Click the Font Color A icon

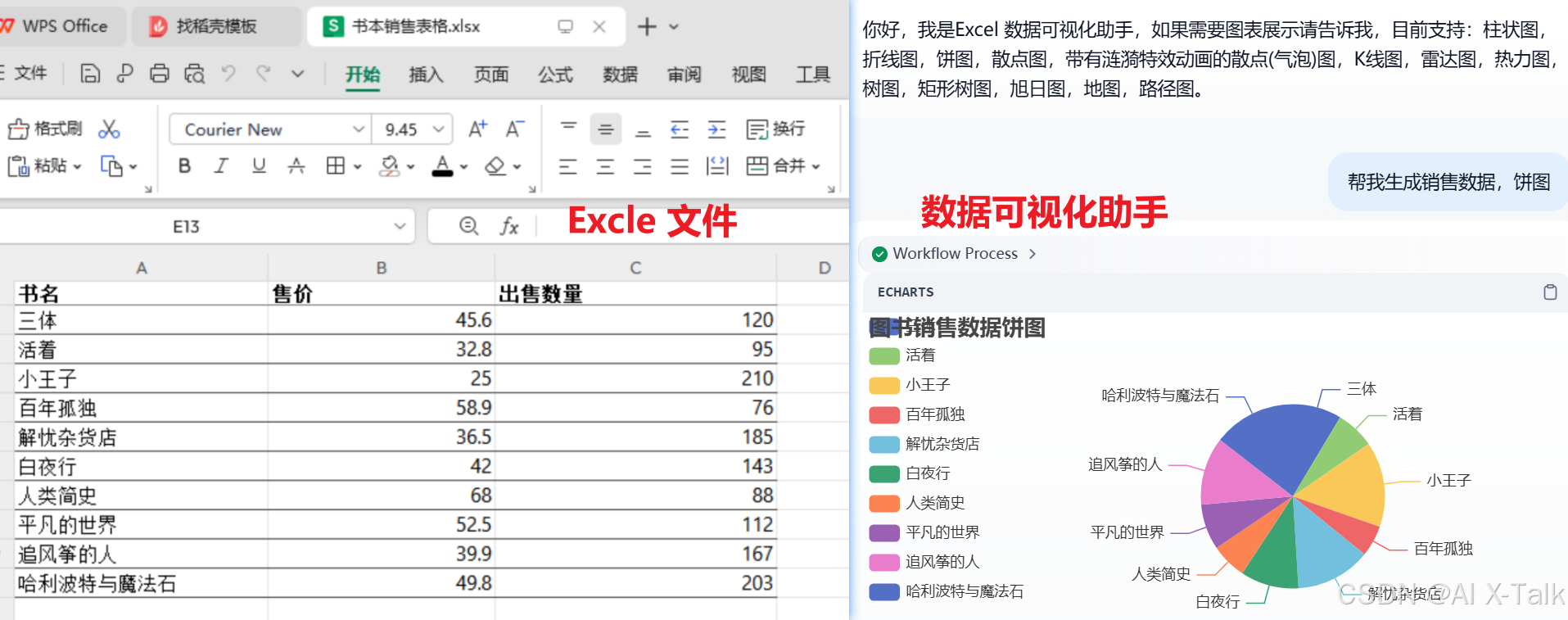pyautogui.click(x=442, y=166)
